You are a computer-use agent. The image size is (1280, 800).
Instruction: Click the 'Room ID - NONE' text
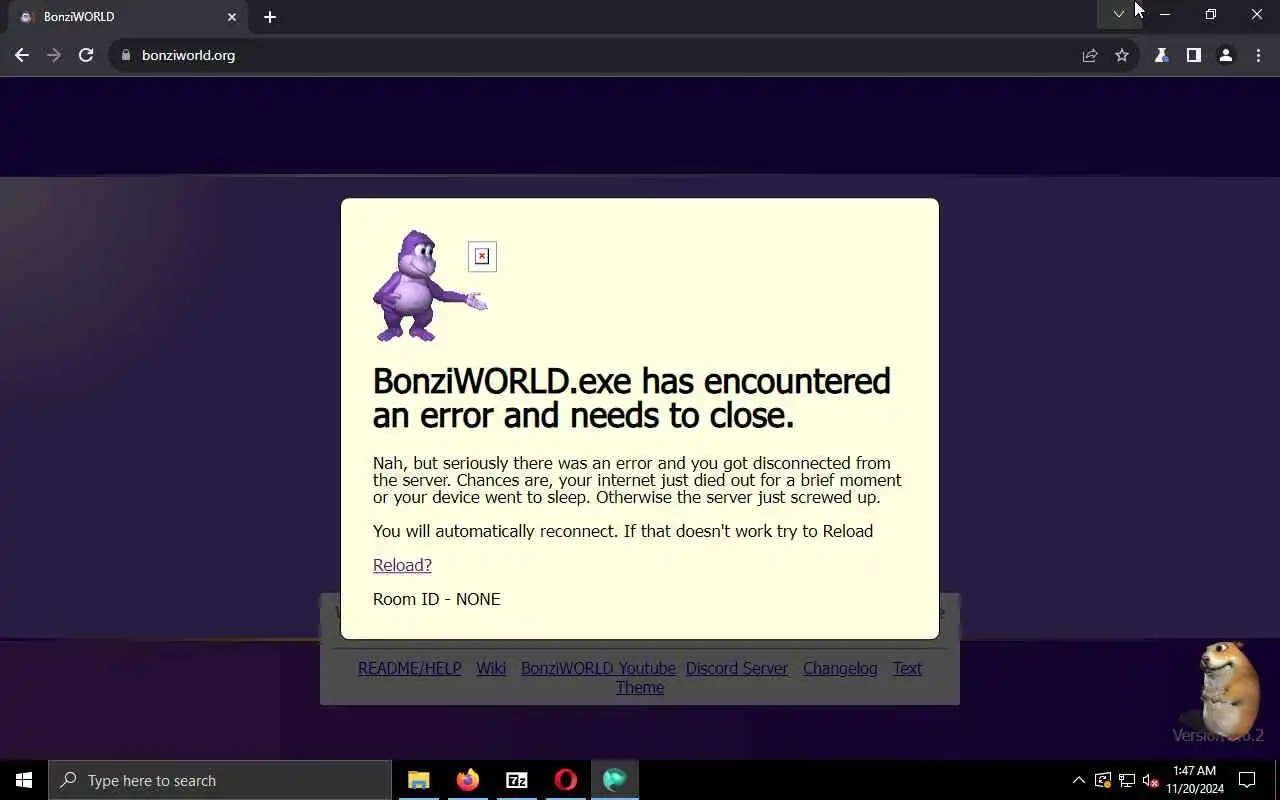[437, 599]
